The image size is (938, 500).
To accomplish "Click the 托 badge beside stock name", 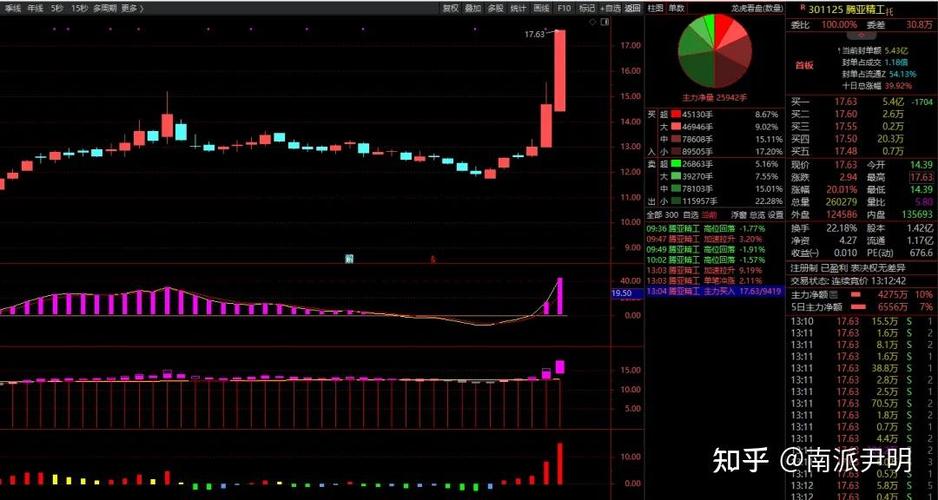I will [890, 11].
